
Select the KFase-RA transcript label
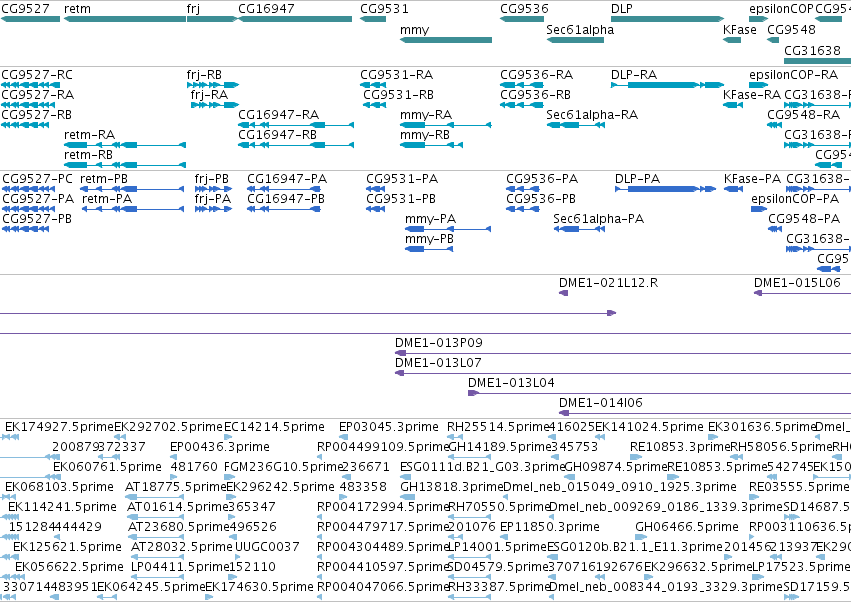point(752,94)
